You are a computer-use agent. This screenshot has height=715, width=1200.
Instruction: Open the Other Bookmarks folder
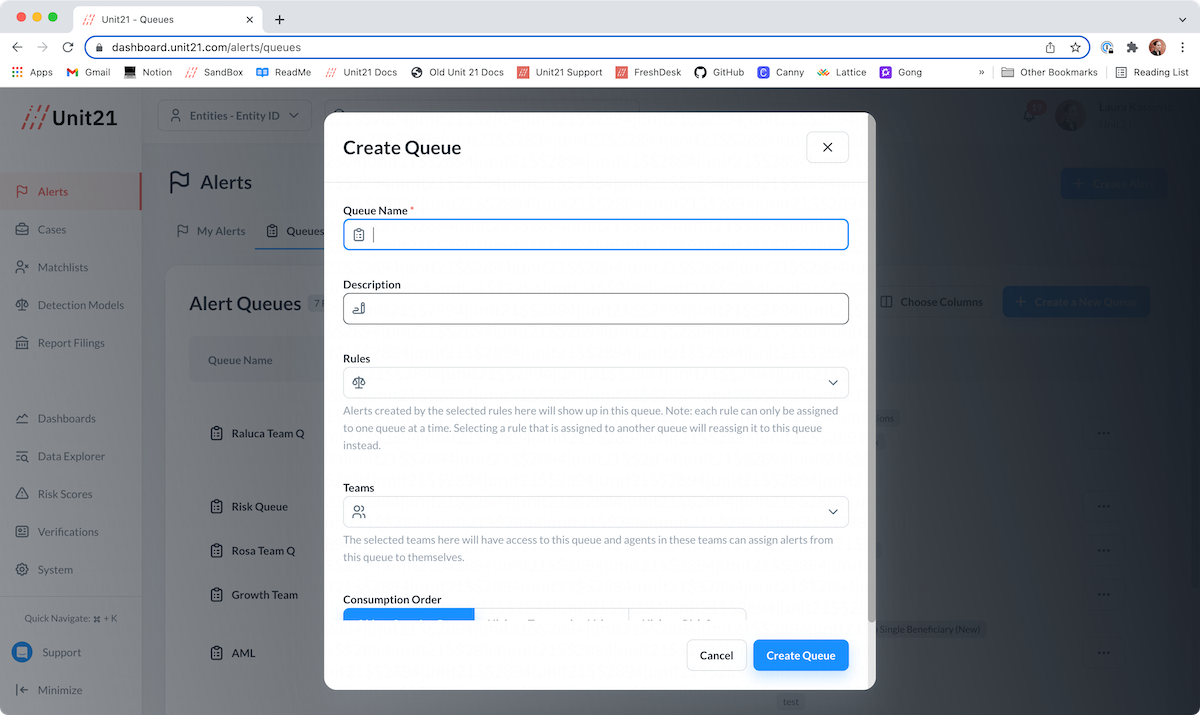pyautogui.click(x=1049, y=72)
